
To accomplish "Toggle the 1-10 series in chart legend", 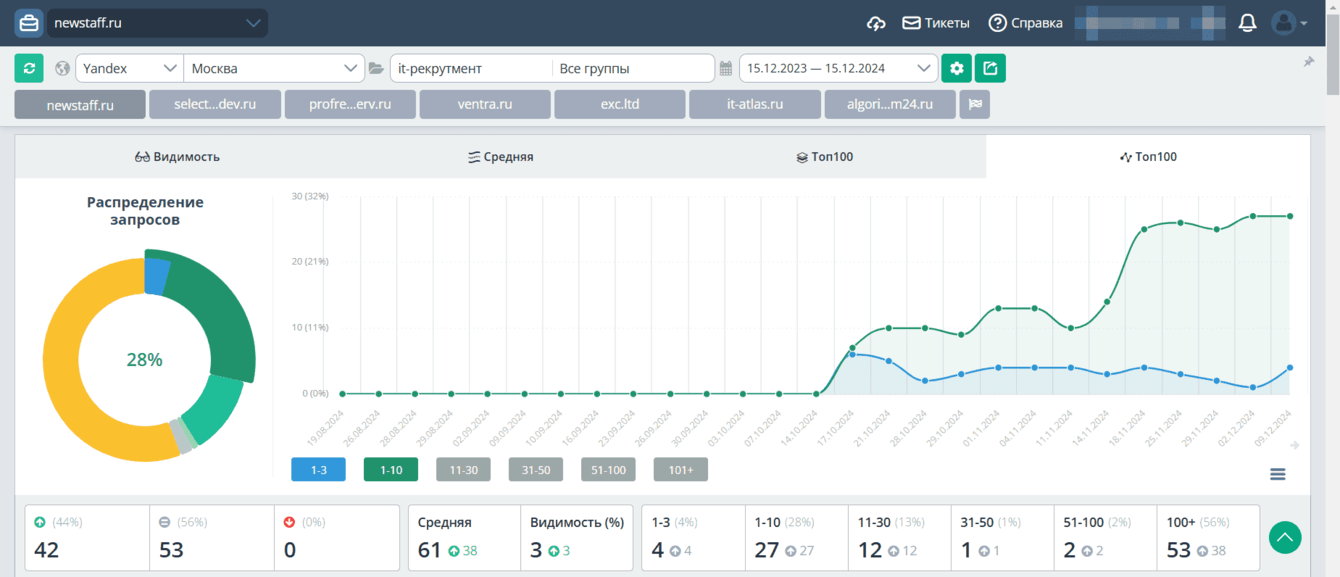I will tap(391, 469).
